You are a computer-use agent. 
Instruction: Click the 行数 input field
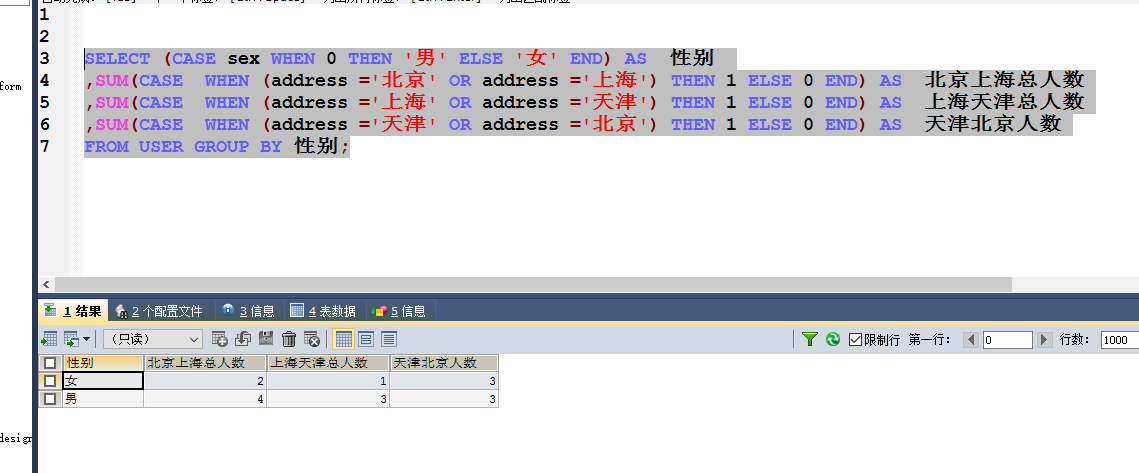(1120, 339)
